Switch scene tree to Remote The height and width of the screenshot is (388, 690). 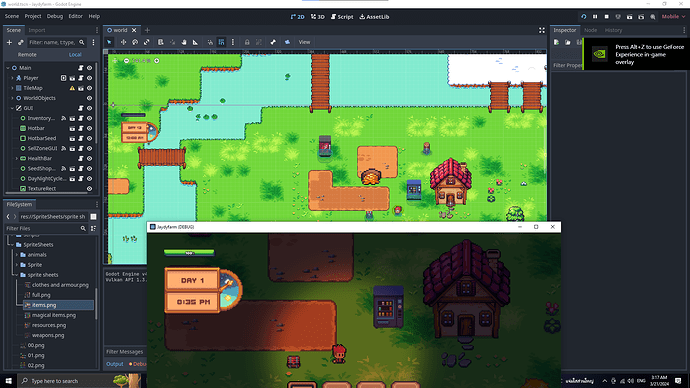coord(27,55)
